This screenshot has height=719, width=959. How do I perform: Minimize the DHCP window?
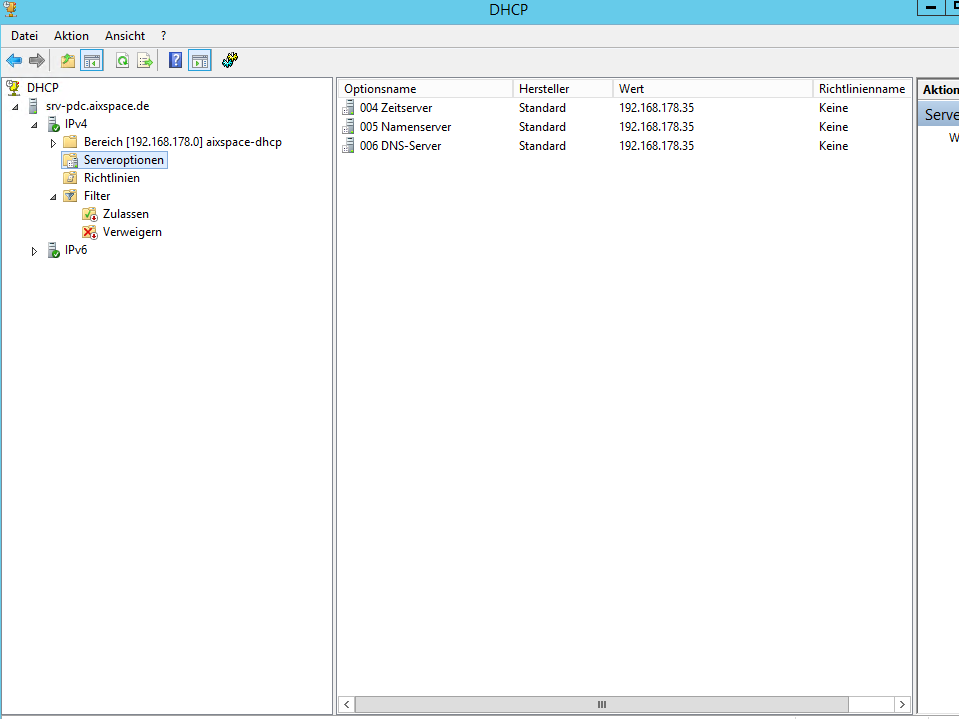pos(931,7)
